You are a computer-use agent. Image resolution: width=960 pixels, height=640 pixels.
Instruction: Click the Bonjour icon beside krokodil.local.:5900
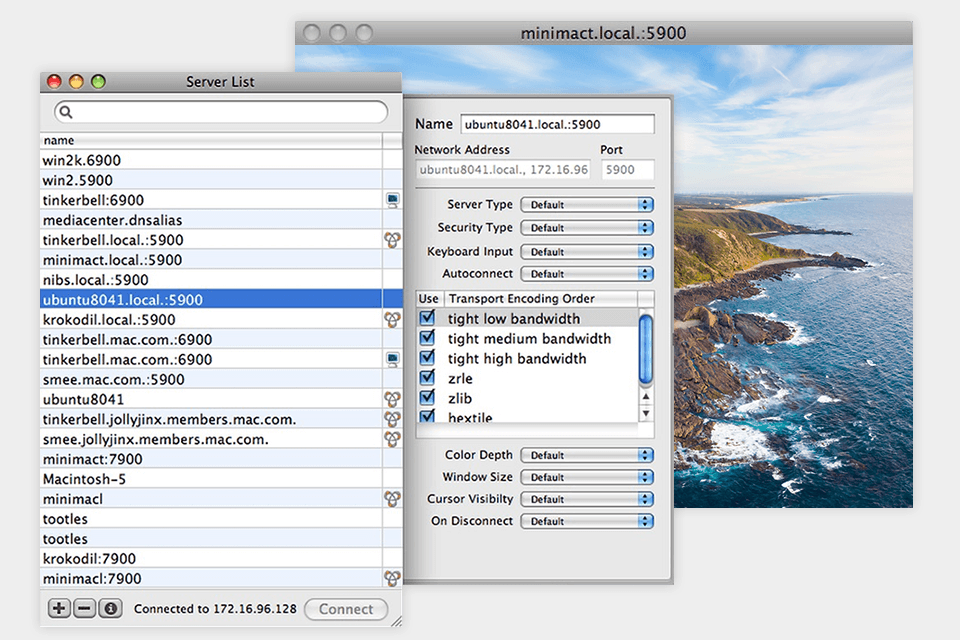[391, 319]
